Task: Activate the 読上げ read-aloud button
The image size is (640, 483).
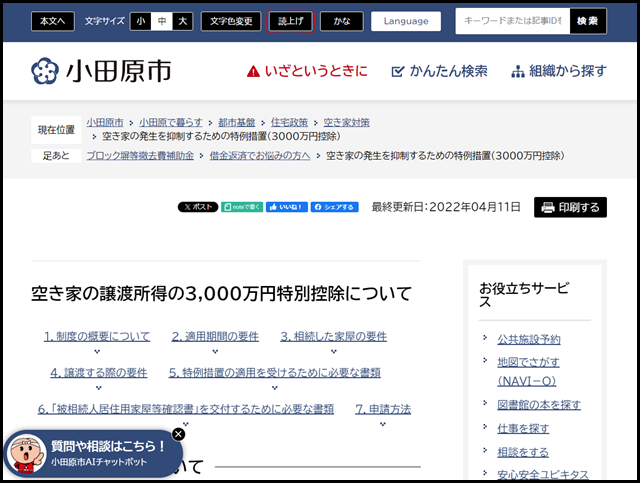Action: point(291,21)
